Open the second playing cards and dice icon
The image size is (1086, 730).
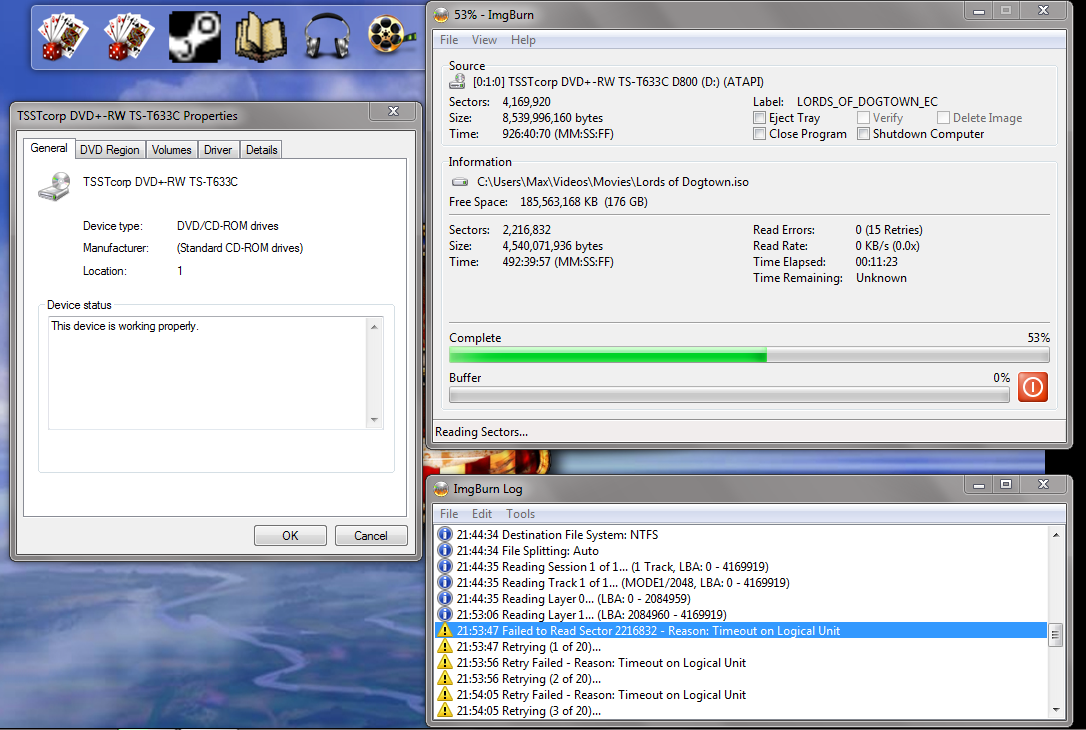coord(129,37)
